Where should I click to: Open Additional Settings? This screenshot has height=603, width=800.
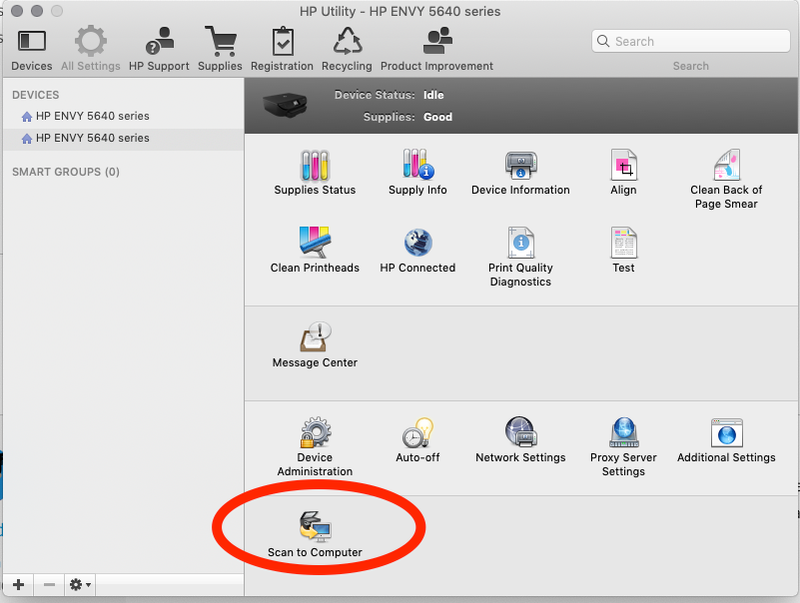click(727, 440)
